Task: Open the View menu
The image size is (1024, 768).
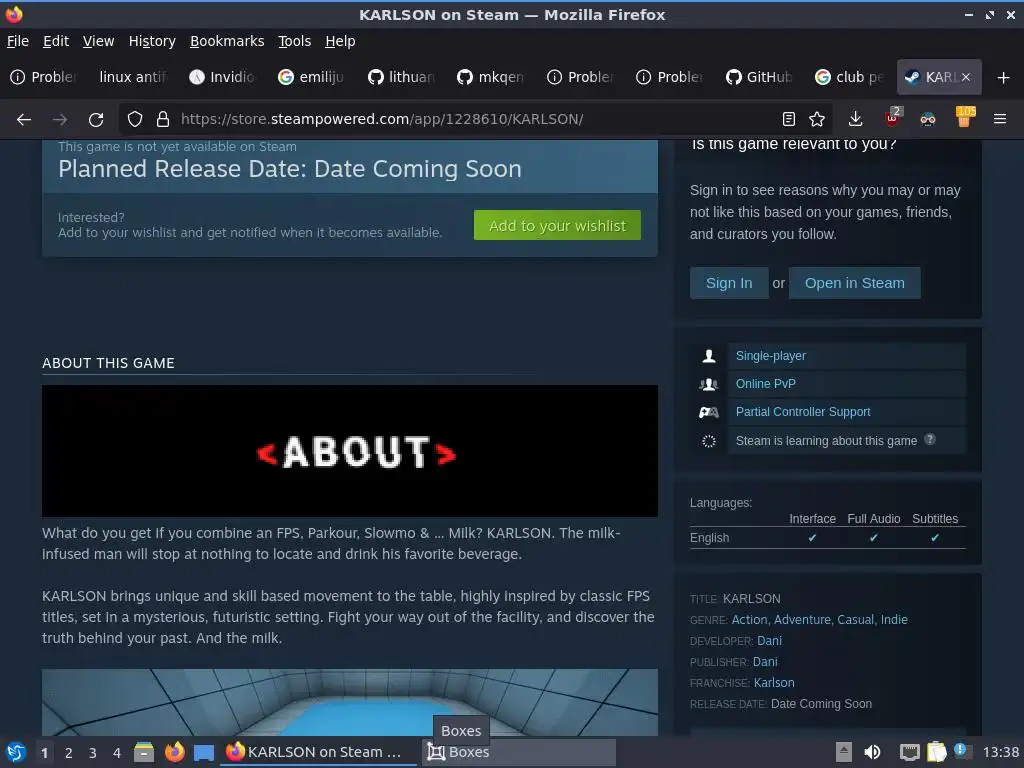Action: [99, 41]
